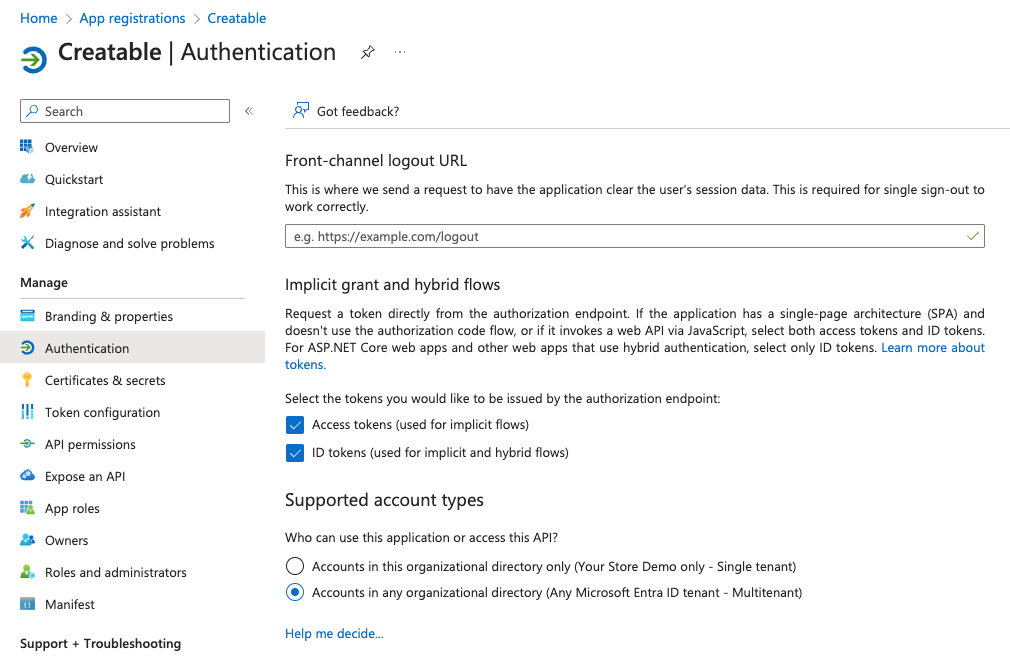This screenshot has width=1010, height=659.
Task: Click the Manage section heading
Action: (x=44, y=282)
